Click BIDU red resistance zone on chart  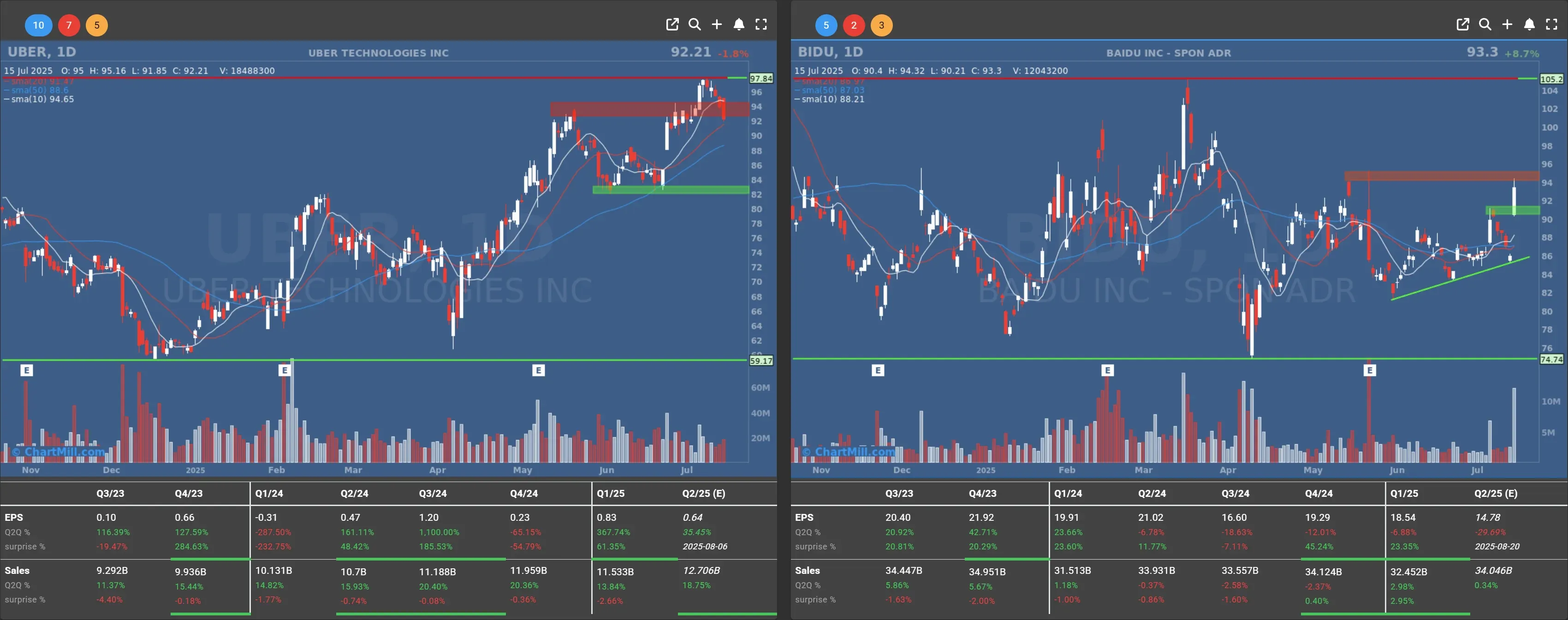pos(1441,176)
